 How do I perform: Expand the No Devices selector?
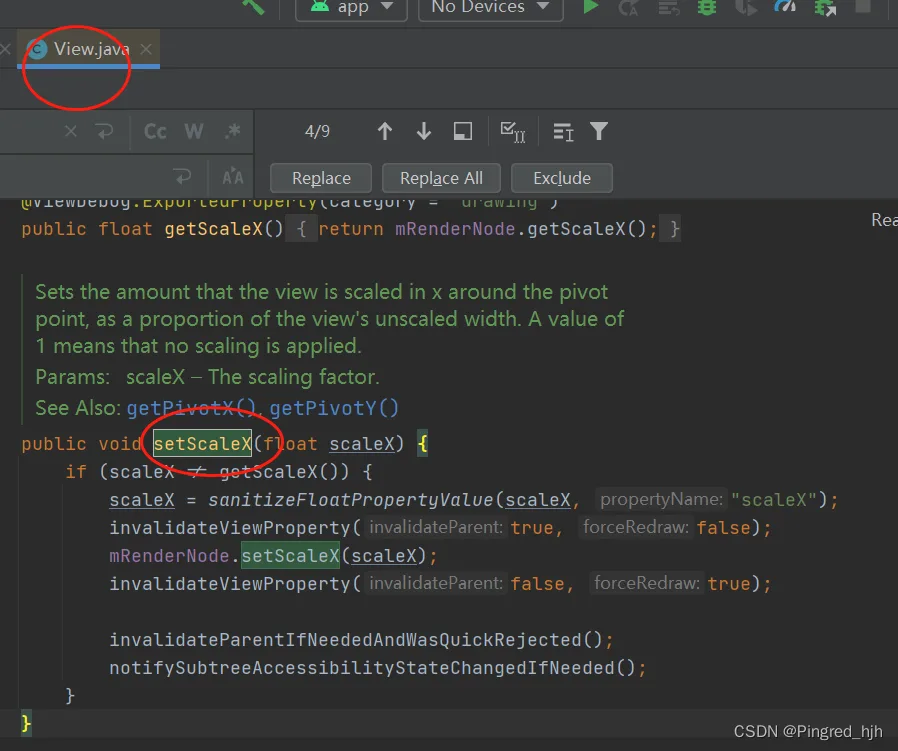[490, 8]
